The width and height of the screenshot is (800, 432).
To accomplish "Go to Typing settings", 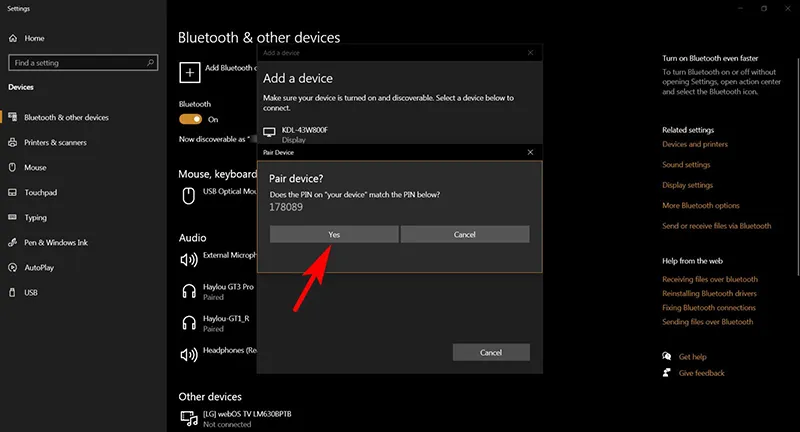I will pos(35,217).
